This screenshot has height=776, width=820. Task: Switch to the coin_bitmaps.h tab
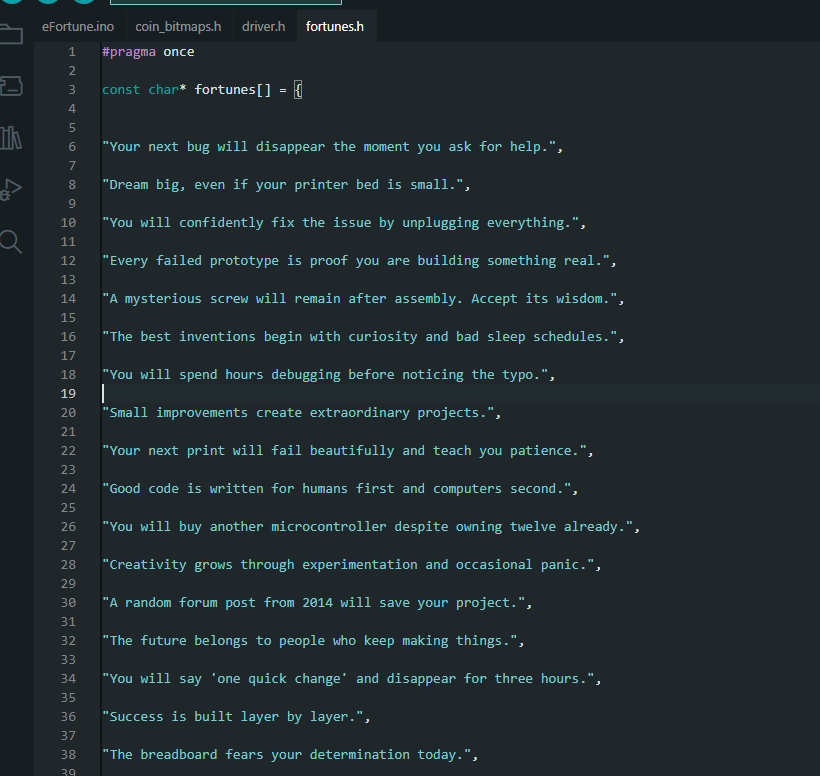(x=178, y=27)
